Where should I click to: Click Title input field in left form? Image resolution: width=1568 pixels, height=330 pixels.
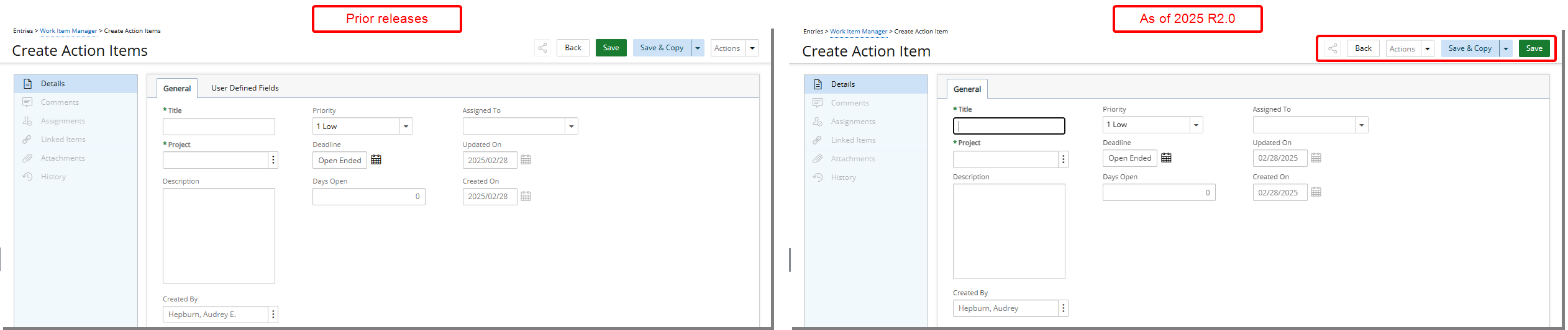point(219,127)
